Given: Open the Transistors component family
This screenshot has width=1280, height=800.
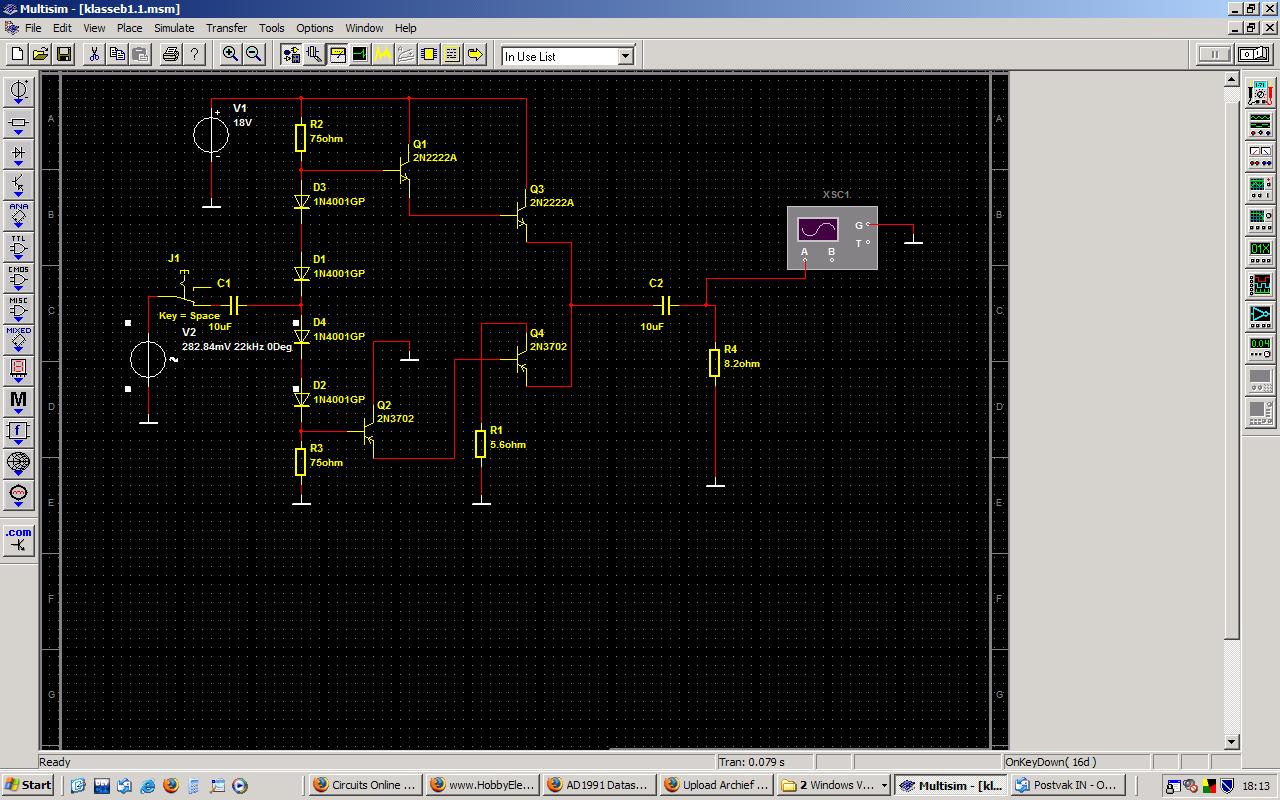Looking at the screenshot, I should (x=19, y=185).
